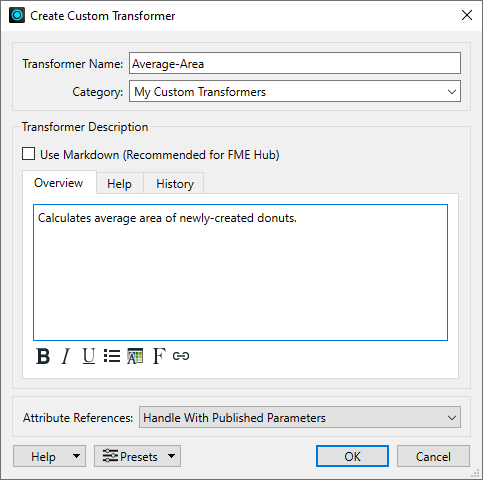
Task: Insert hyperlink using link icon
Action: [x=181, y=356]
